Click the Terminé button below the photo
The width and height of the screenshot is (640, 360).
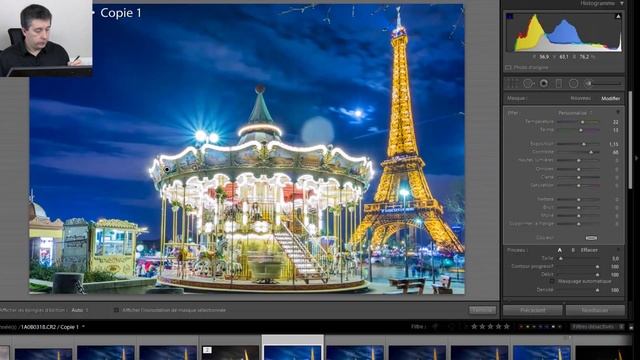(482, 310)
